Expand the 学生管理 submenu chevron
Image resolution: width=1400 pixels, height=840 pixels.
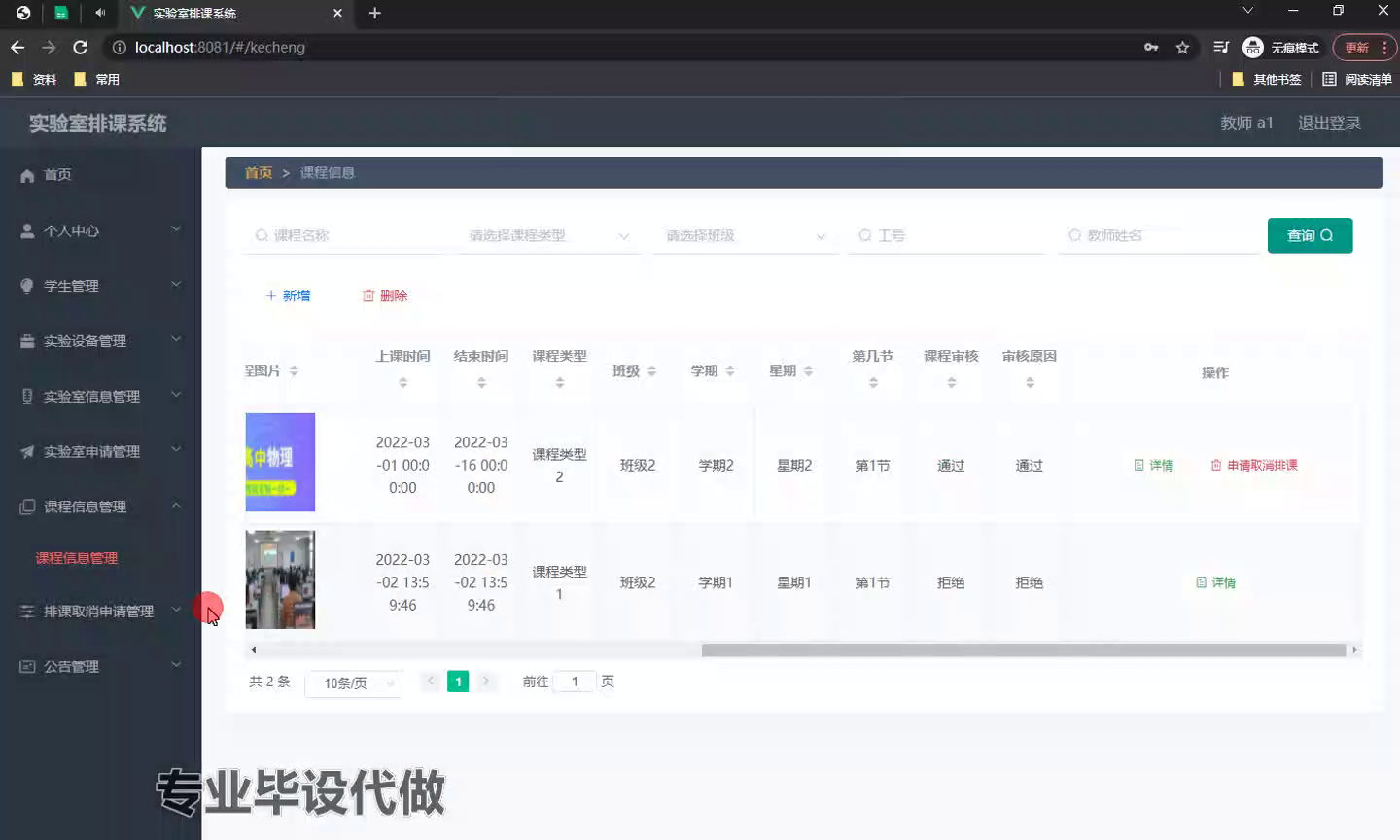click(176, 285)
